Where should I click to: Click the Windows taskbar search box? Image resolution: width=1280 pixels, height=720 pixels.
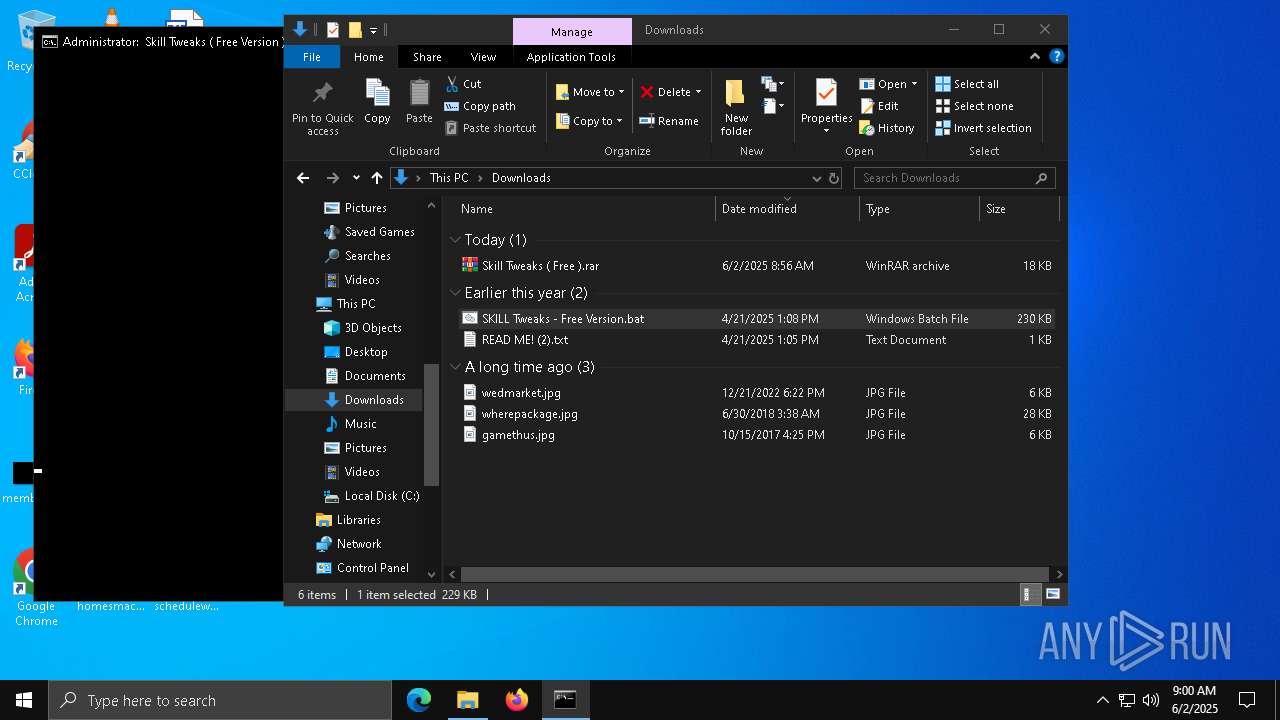pyautogui.click(x=220, y=700)
